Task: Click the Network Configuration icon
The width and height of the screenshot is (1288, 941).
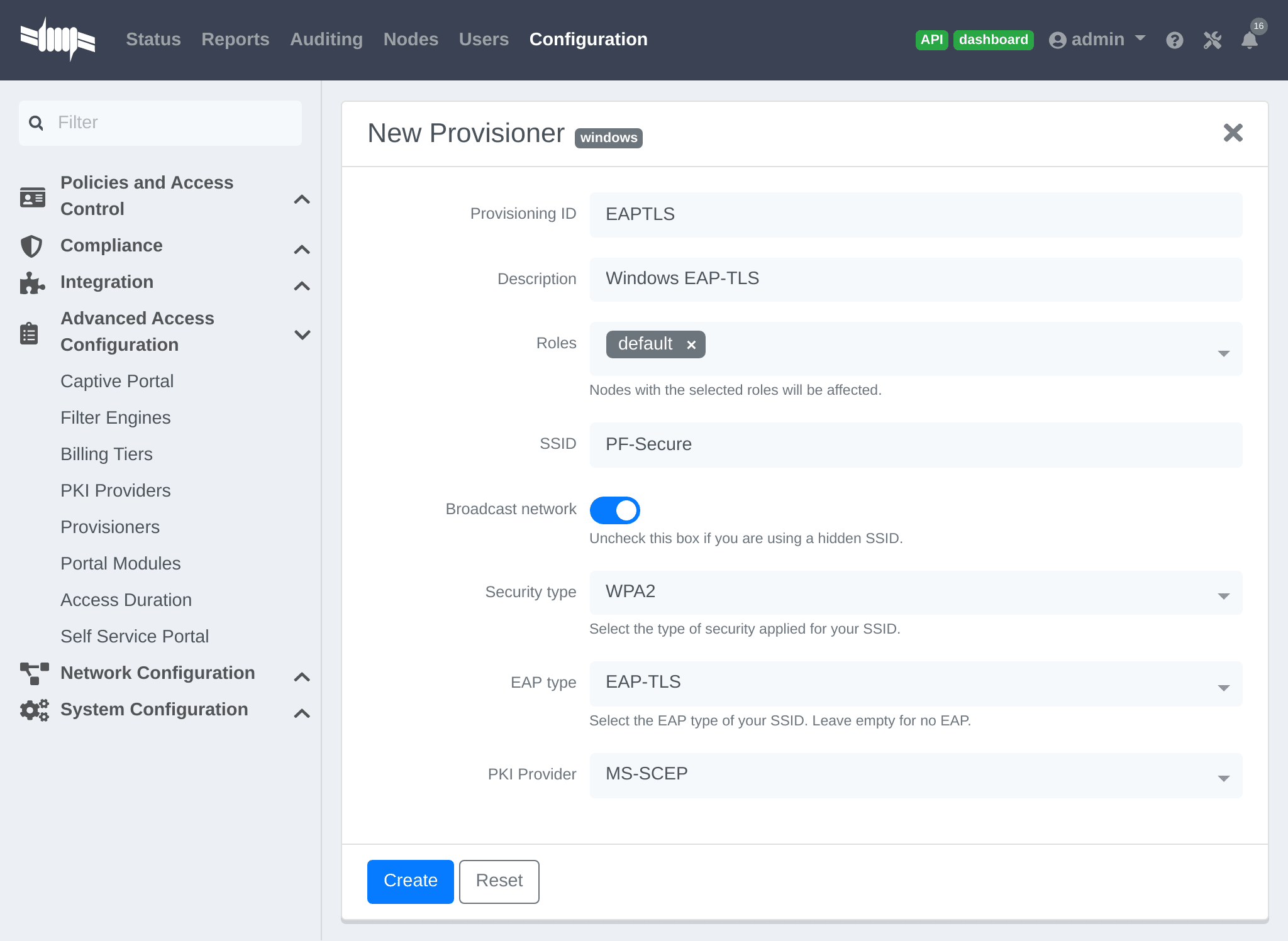Action: (33, 673)
